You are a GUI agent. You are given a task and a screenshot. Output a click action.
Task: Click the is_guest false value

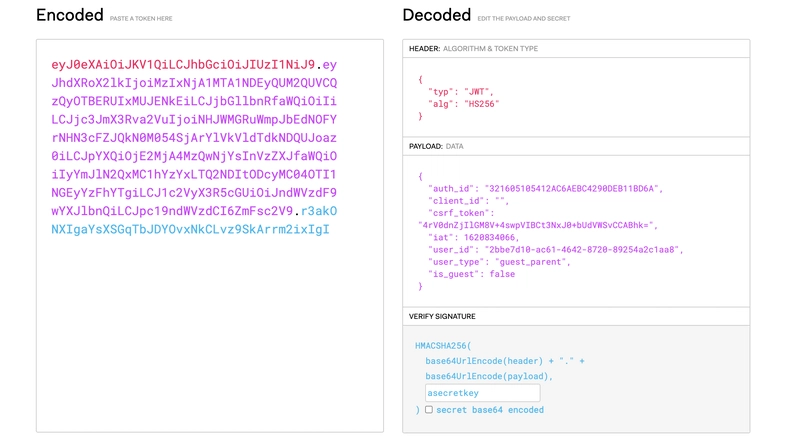click(x=502, y=274)
